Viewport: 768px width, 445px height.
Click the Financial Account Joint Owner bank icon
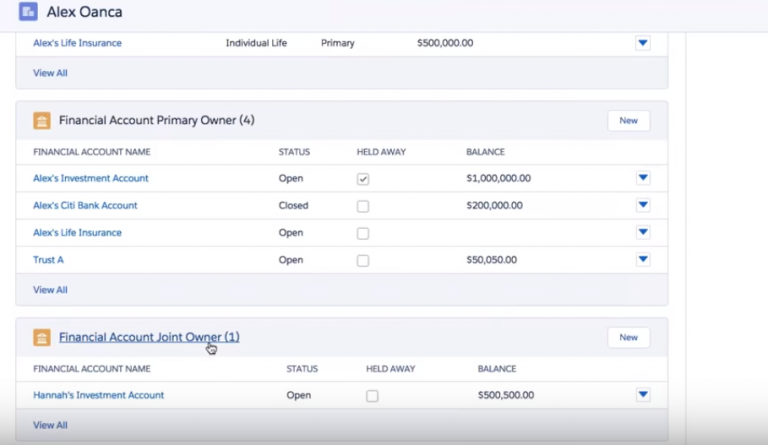(42, 337)
